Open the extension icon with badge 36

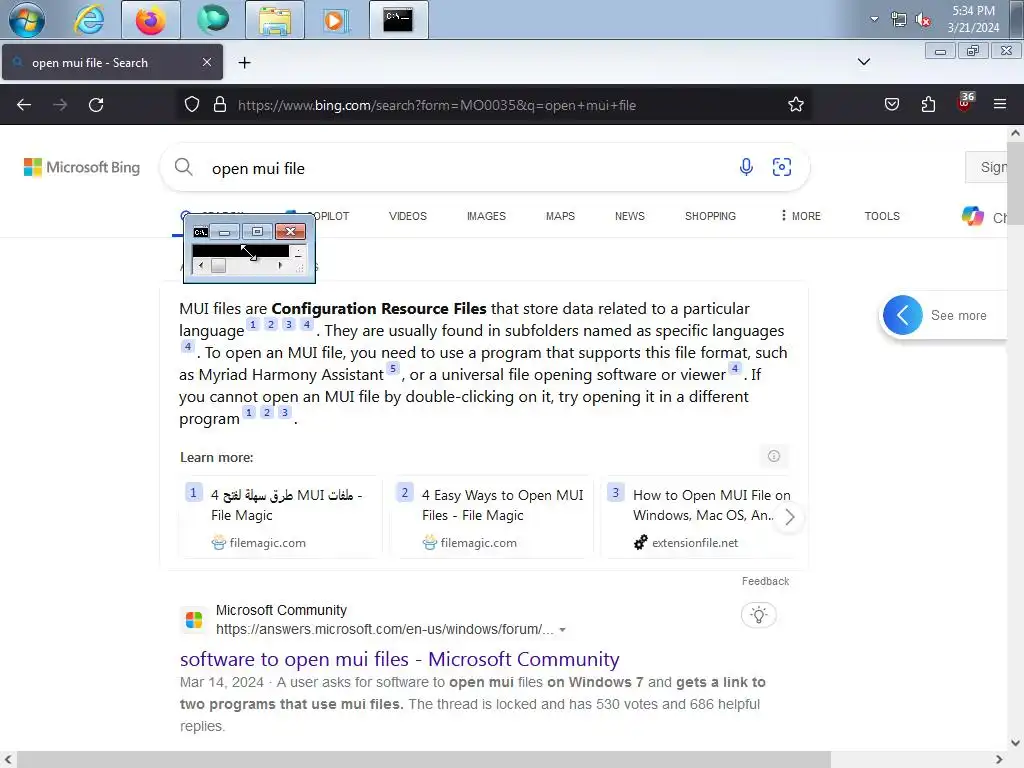[x=965, y=102]
